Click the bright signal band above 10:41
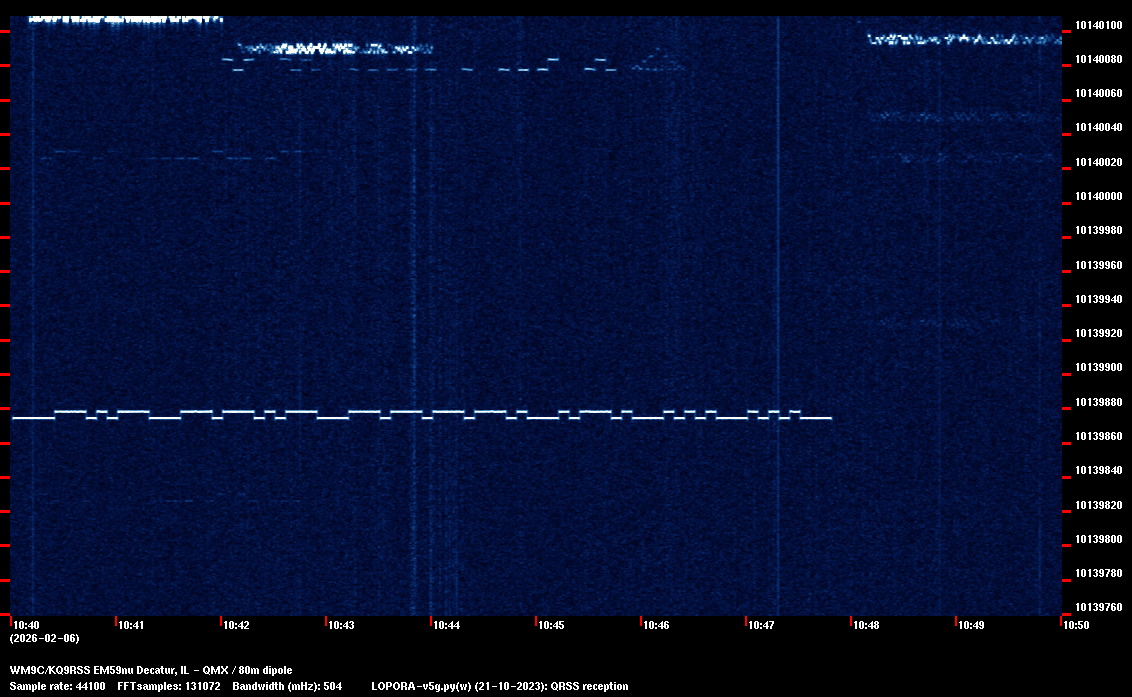 [x=126, y=20]
